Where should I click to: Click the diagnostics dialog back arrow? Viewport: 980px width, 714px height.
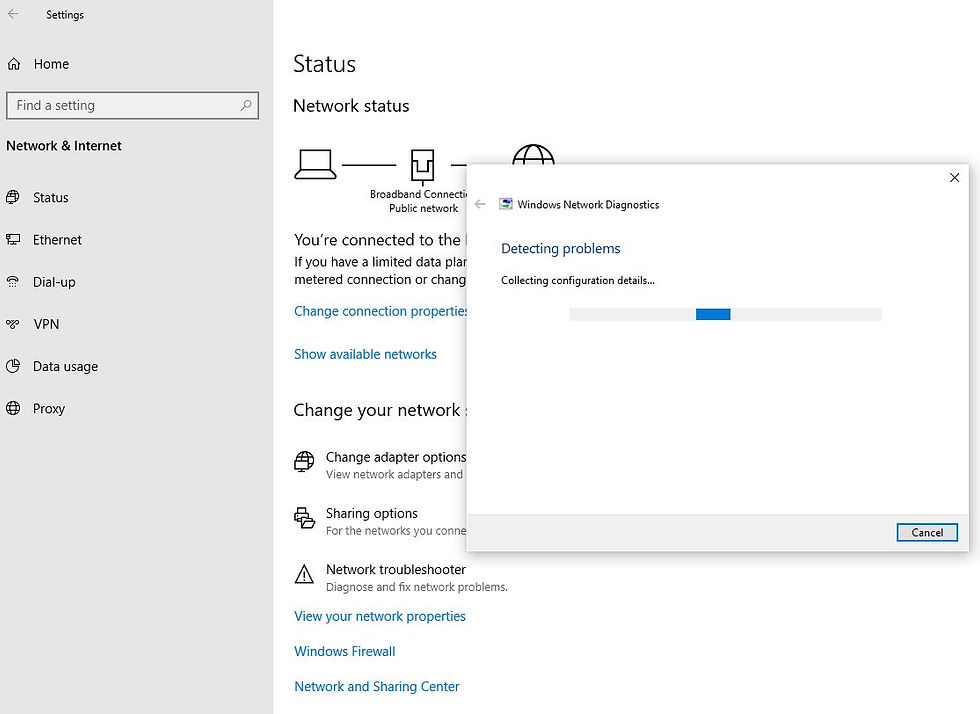tap(480, 204)
